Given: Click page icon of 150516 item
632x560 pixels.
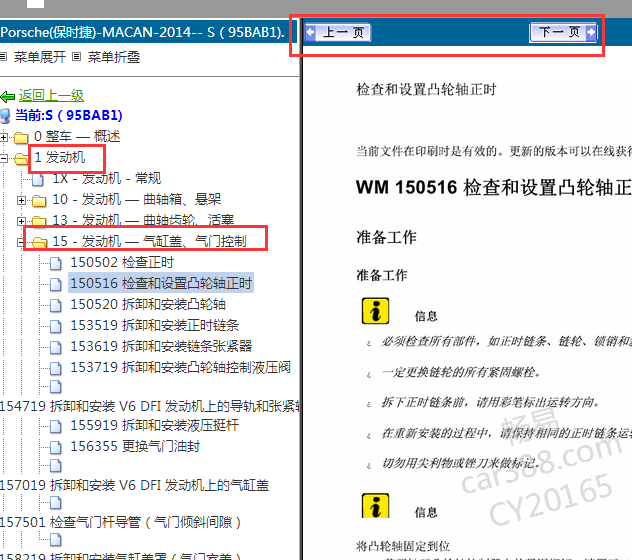Looking at the screenshot, I should pos(56,284).
